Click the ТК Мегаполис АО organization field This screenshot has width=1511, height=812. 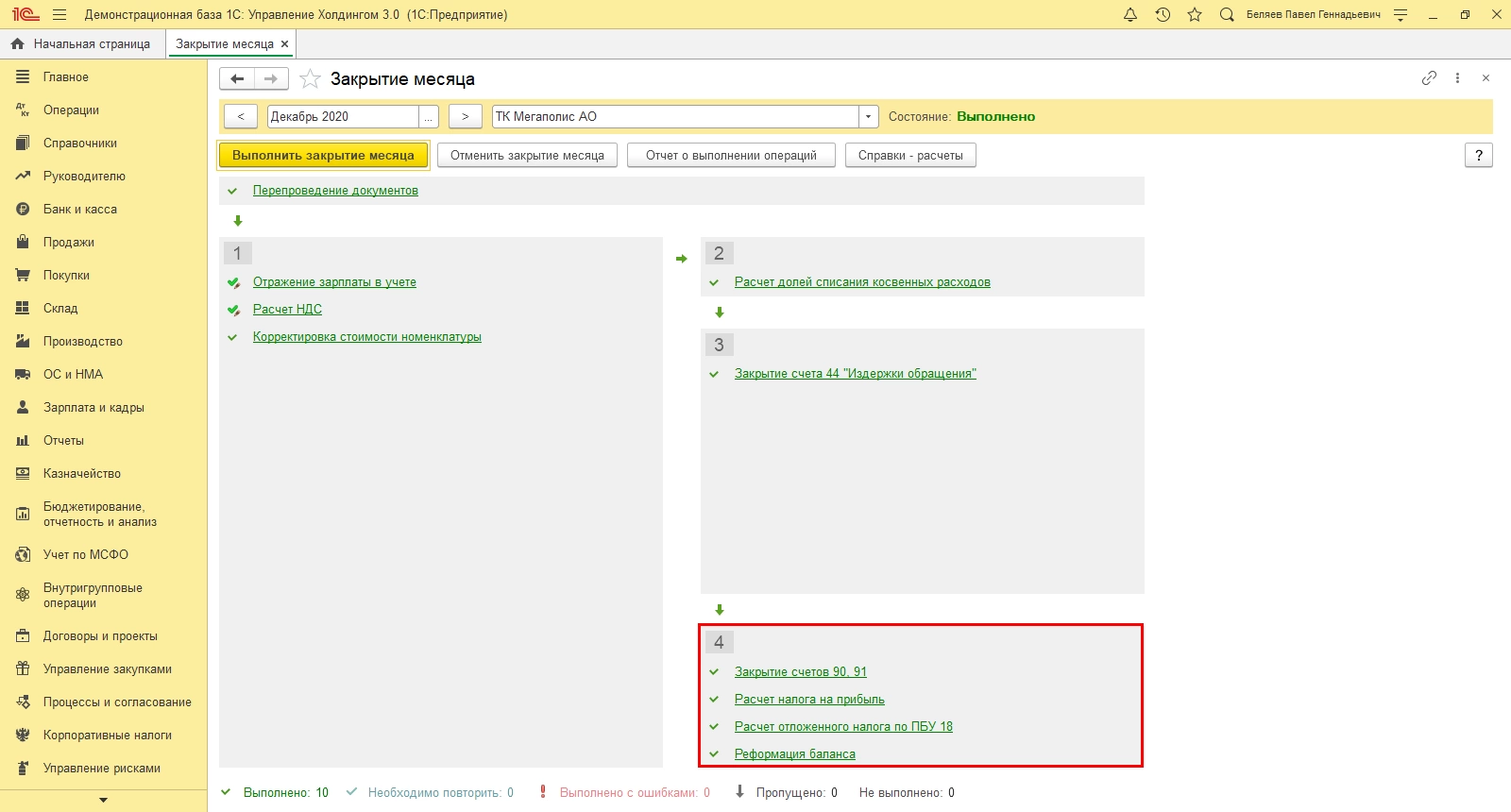(676, 116)
